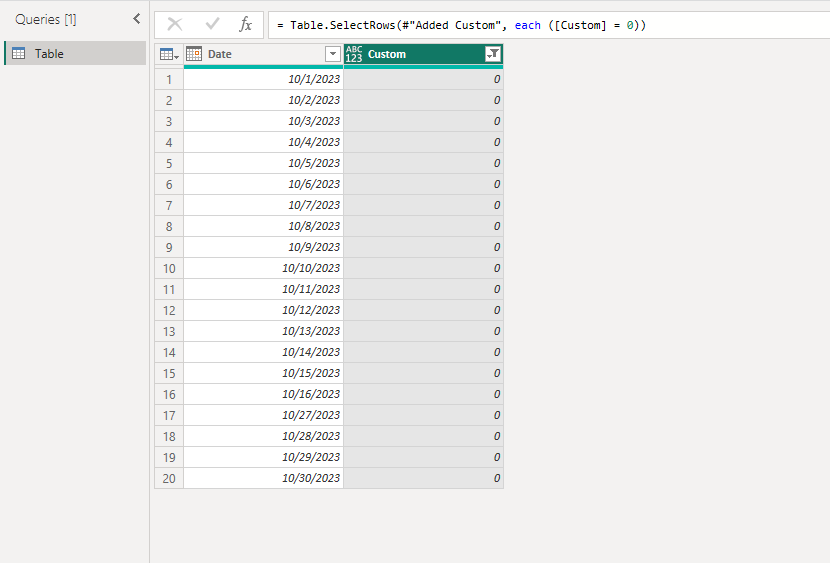Click Custom value 0 in 10/27/2023 row
The image size is (830, 563).
pos(423,415)
